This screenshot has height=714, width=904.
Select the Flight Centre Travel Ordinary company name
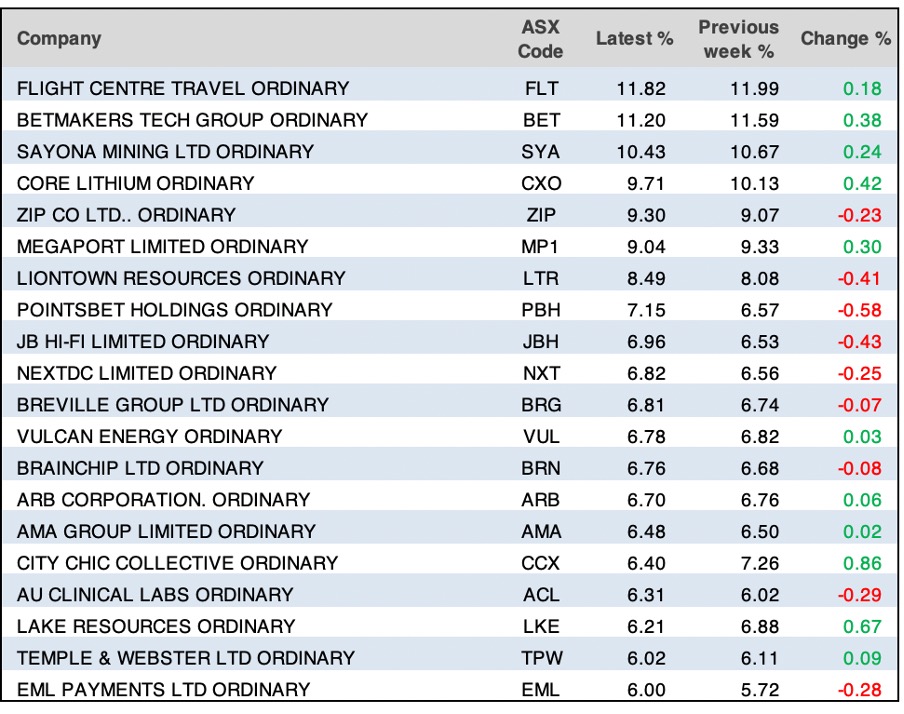pos(183,88)
